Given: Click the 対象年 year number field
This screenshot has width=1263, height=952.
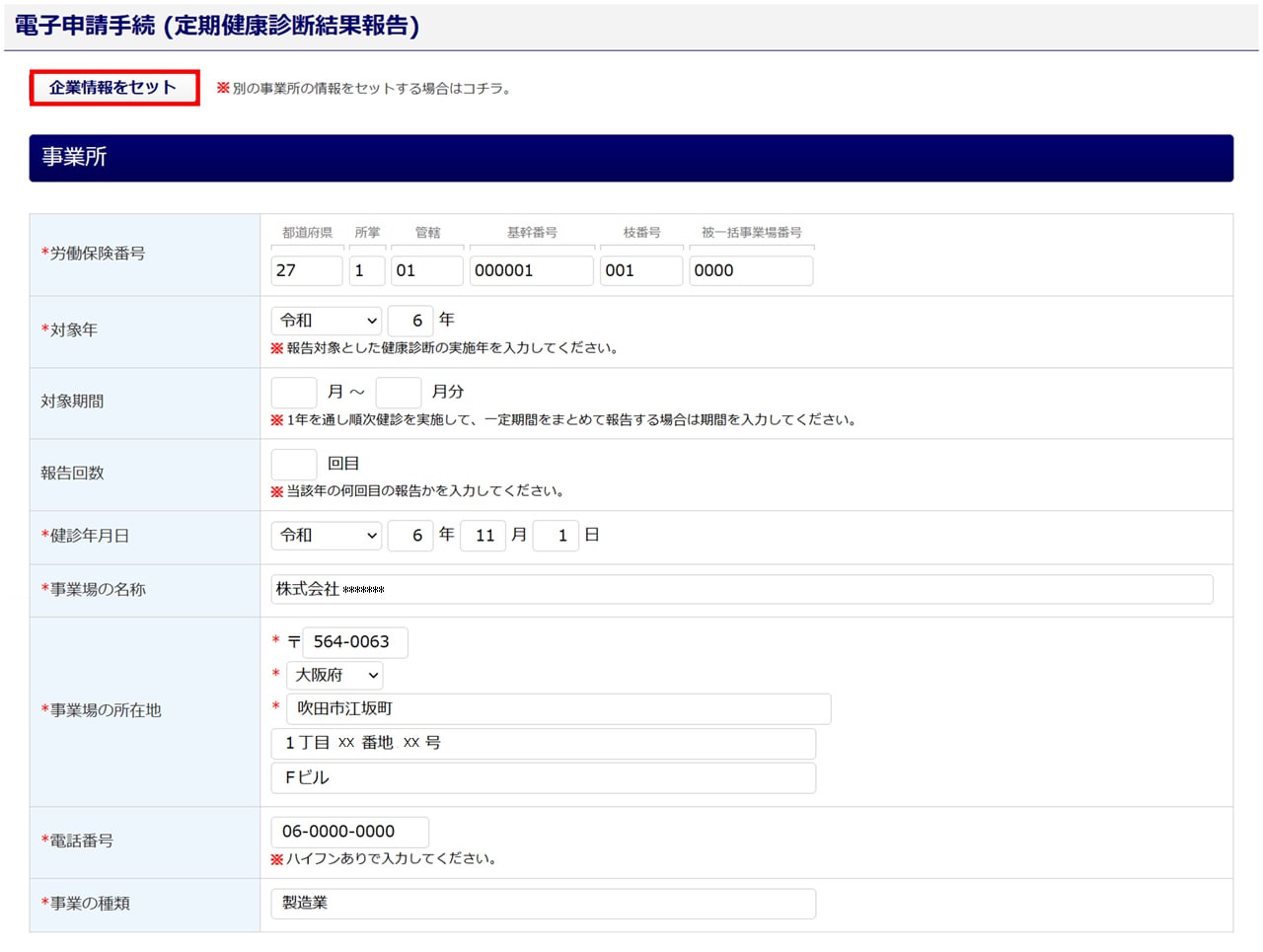Looking at the screenshot, I should (x=410, y=321).
